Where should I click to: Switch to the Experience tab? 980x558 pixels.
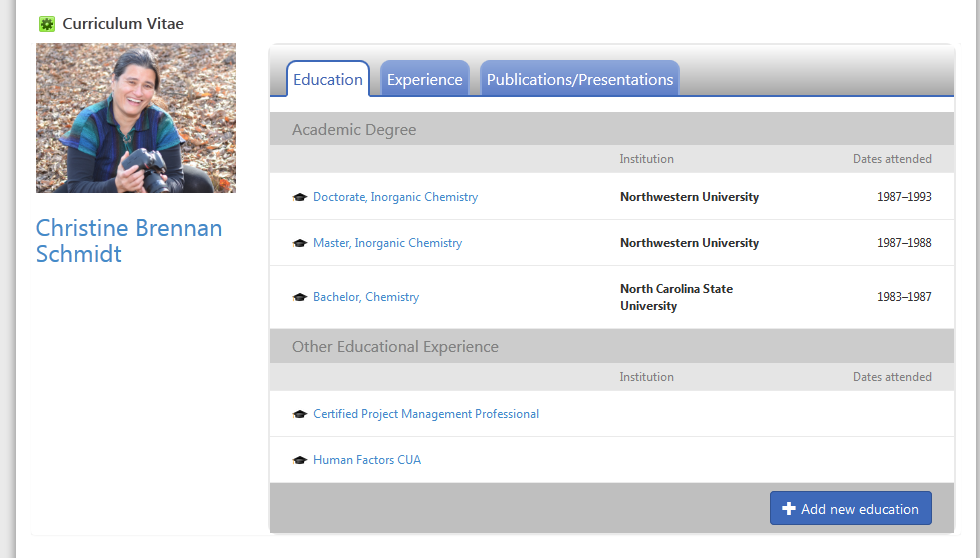pos(424,80)
